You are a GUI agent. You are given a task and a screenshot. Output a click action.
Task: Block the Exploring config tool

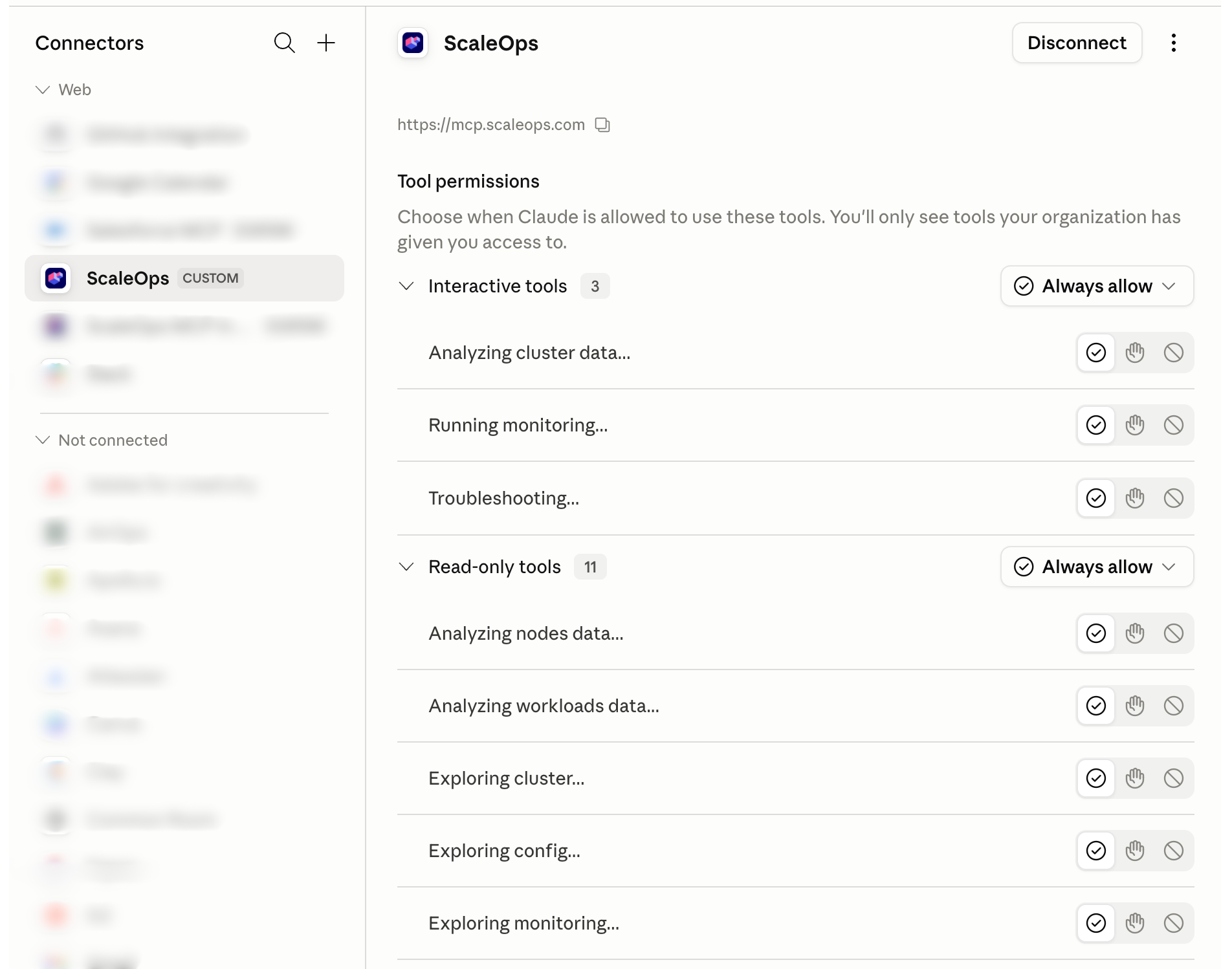coord(1173,851)
